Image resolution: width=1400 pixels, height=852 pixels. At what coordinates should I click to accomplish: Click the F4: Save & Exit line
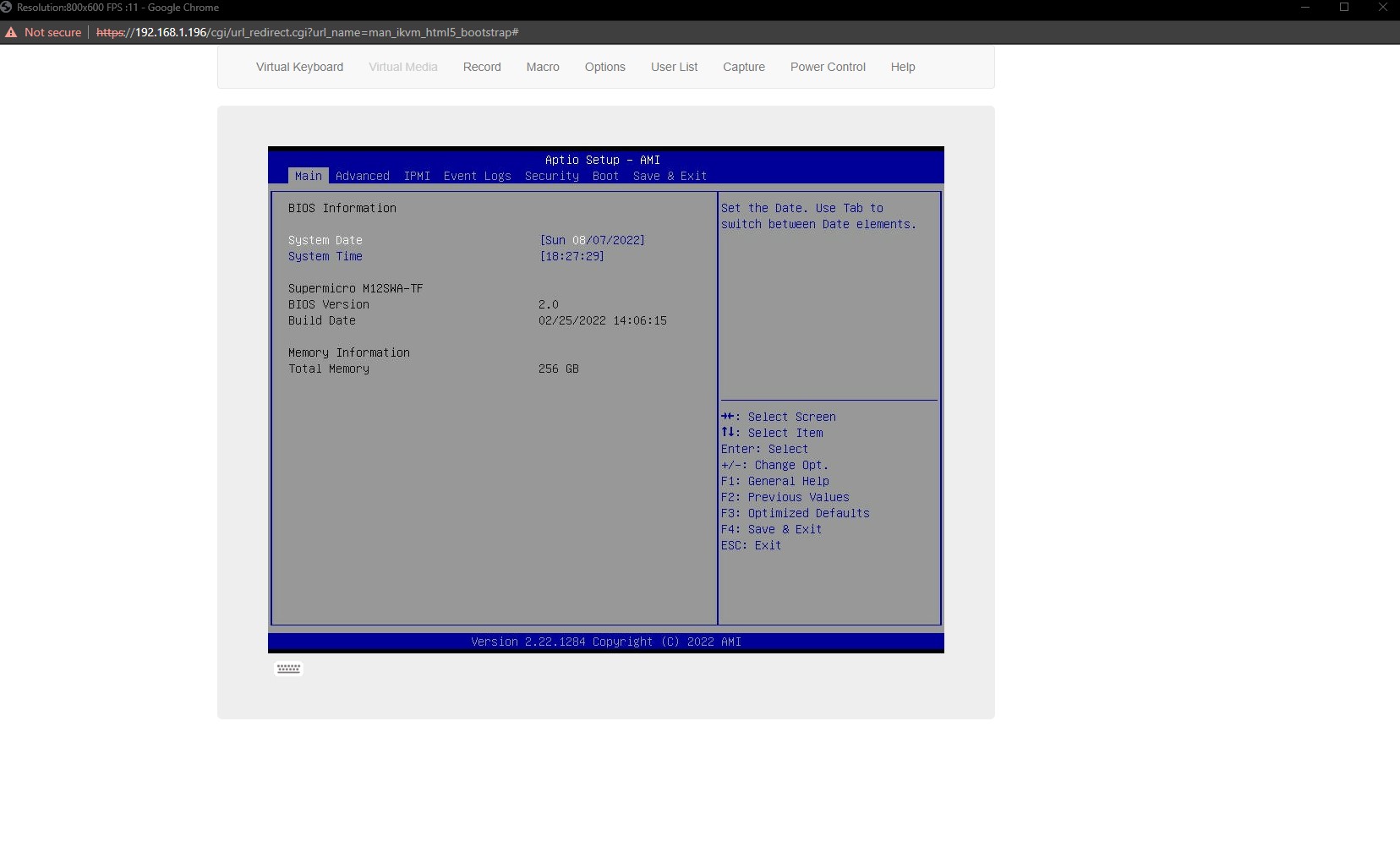tap(772, 529)
